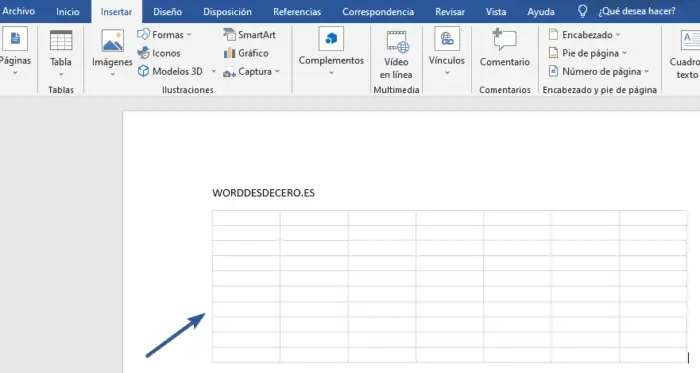Open the Complementos add-ins icon
The image size is (700, 373).
331,38
